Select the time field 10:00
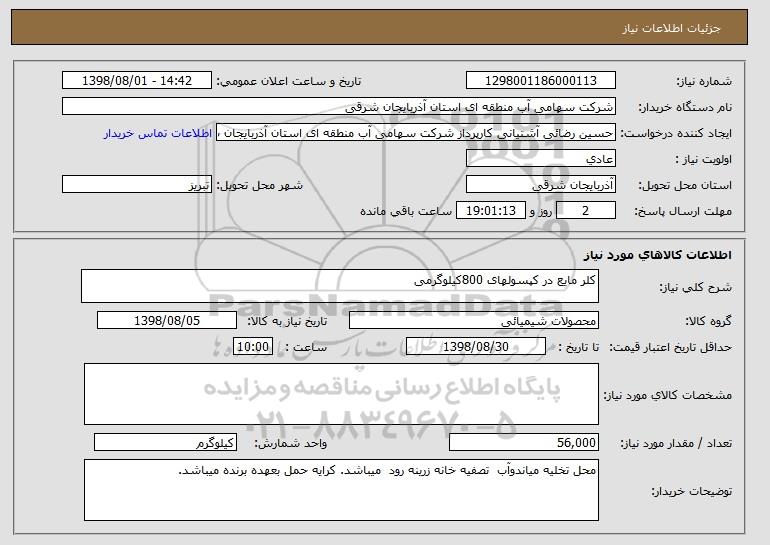 tap(253, 347)
